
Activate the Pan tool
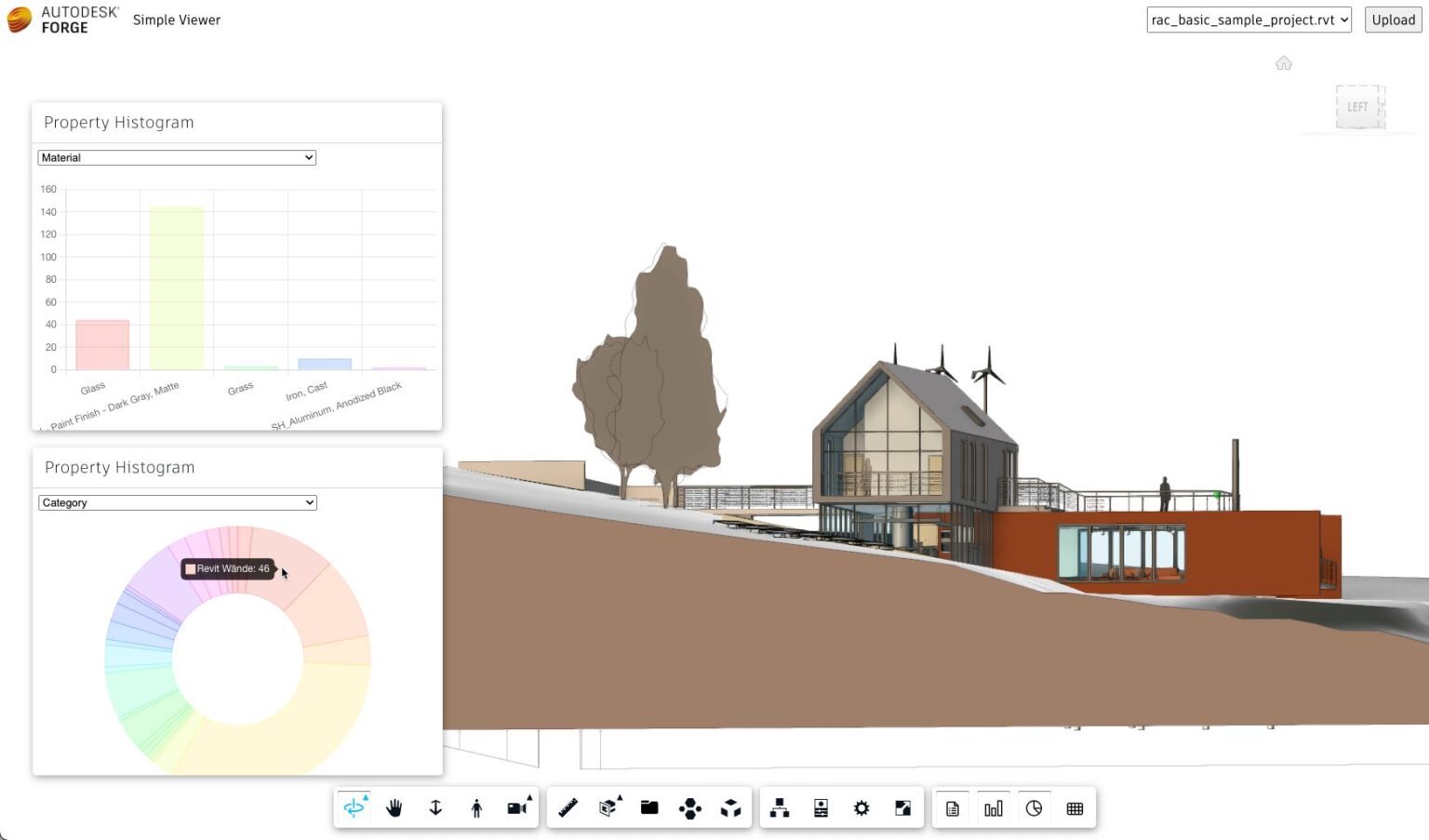point(394,807)
